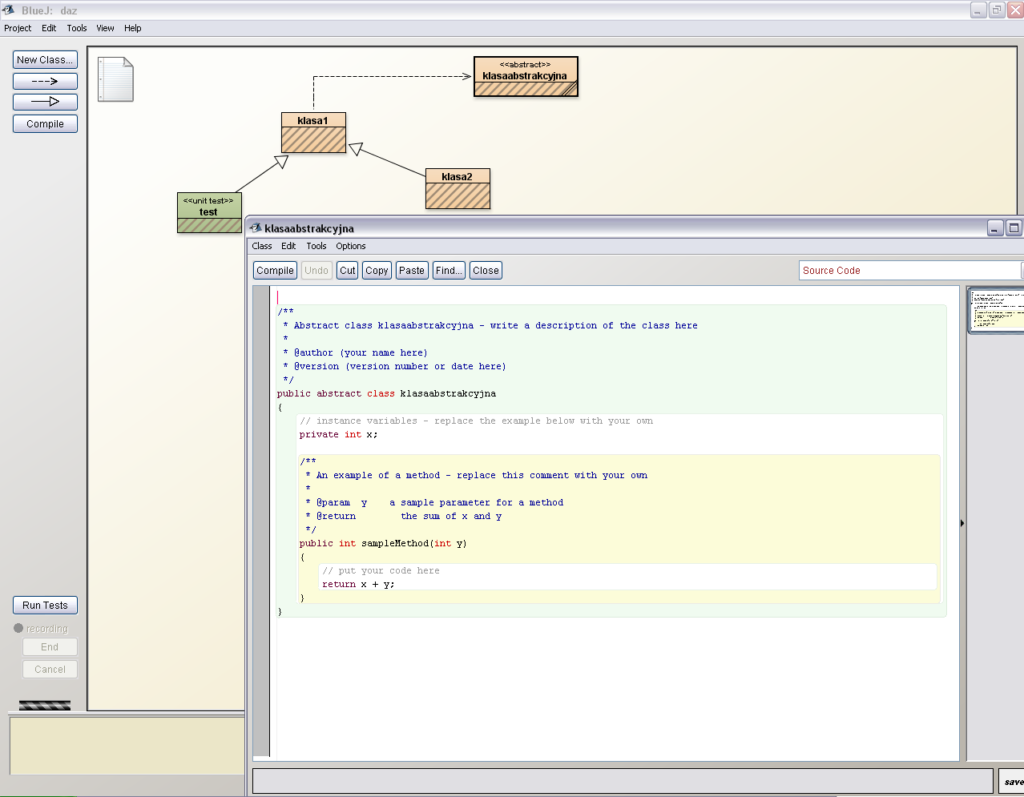Open the Project menu
Screen dimensions: 1024x797
coord(18,28)
